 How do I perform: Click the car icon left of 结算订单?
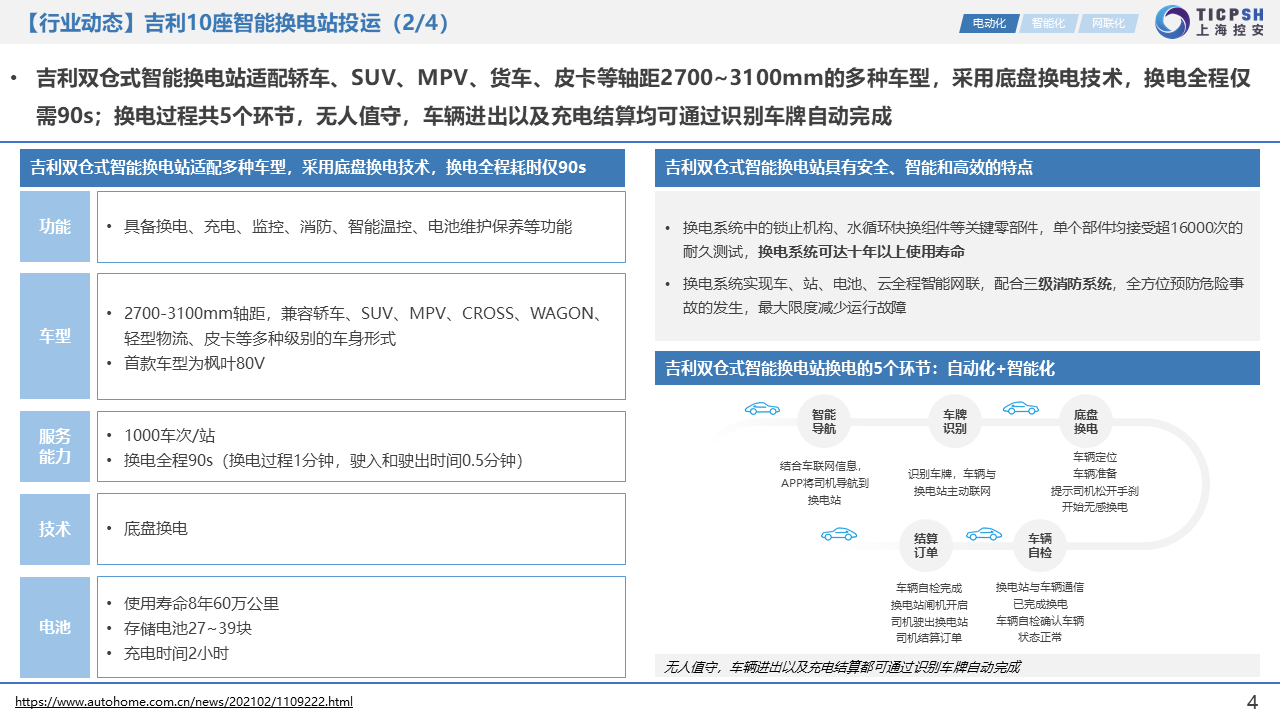(838, 535)
